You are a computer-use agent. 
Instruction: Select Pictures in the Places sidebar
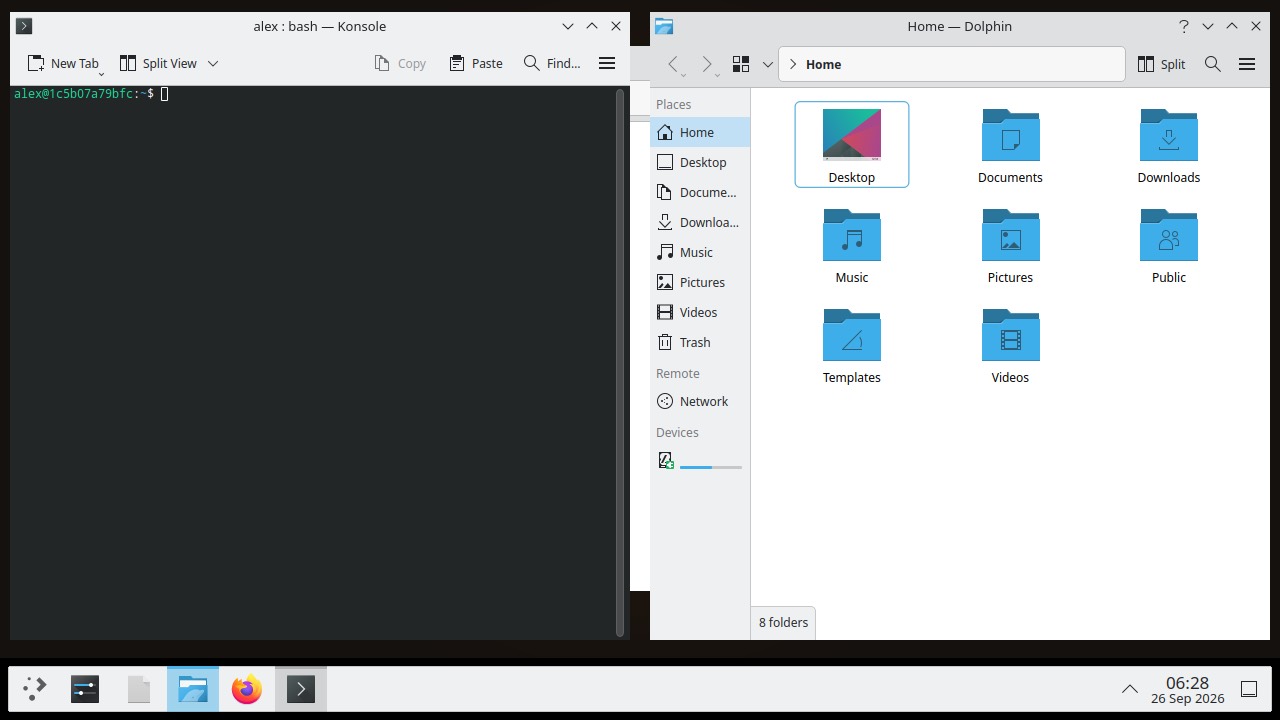click(700, 282)
